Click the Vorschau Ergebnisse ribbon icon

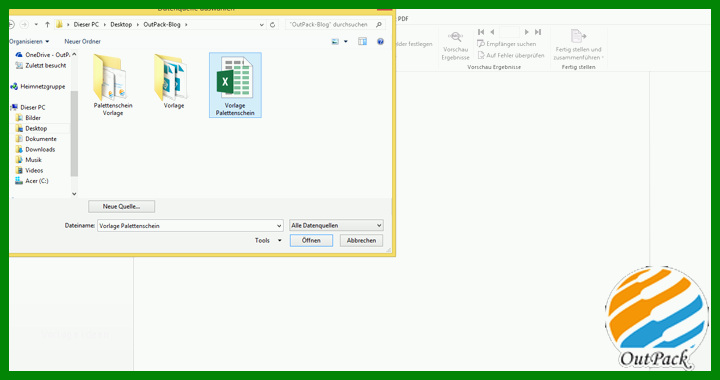(455, 37)
